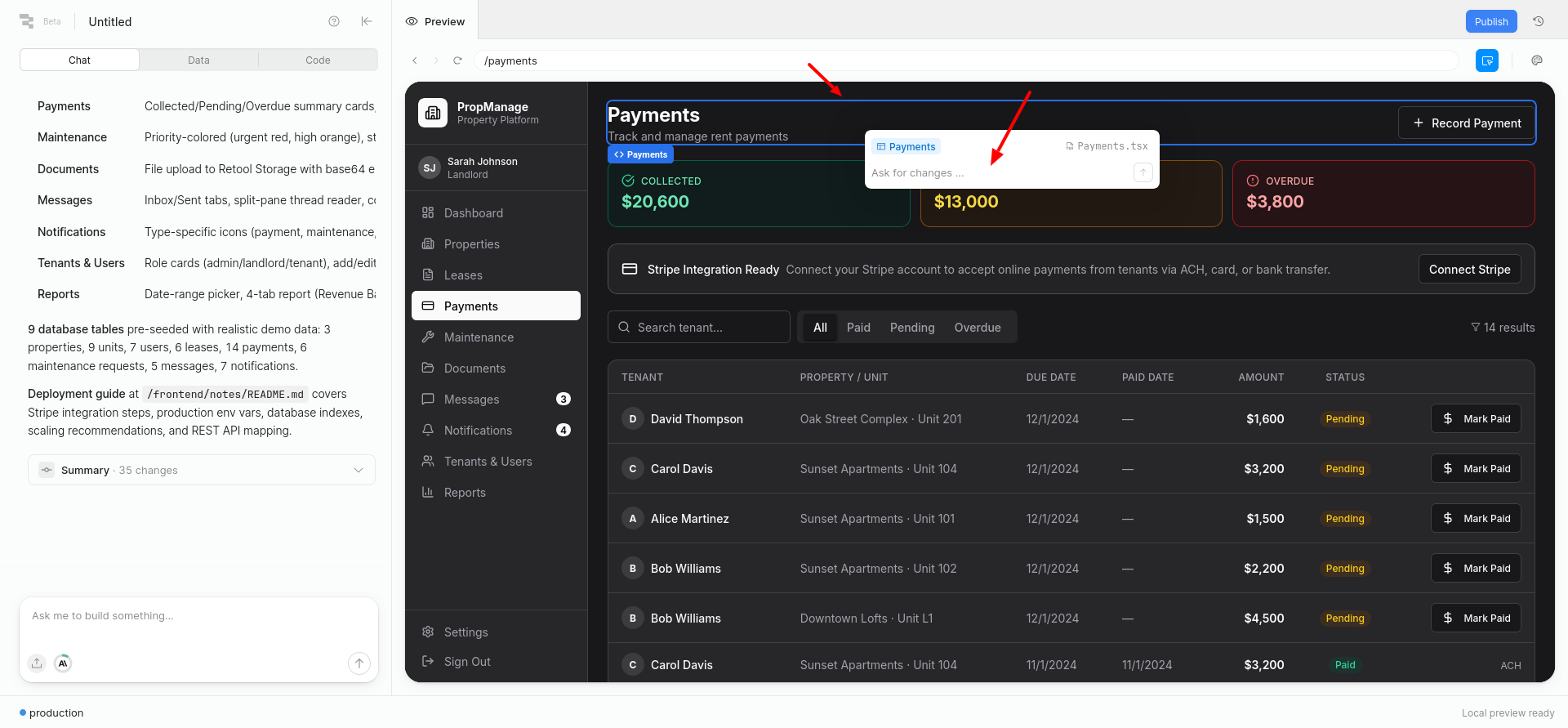Screen dimensions: 1568x728
Task: Mark Paid for Carol Davis Unit 104
Action: (1476, 468)
